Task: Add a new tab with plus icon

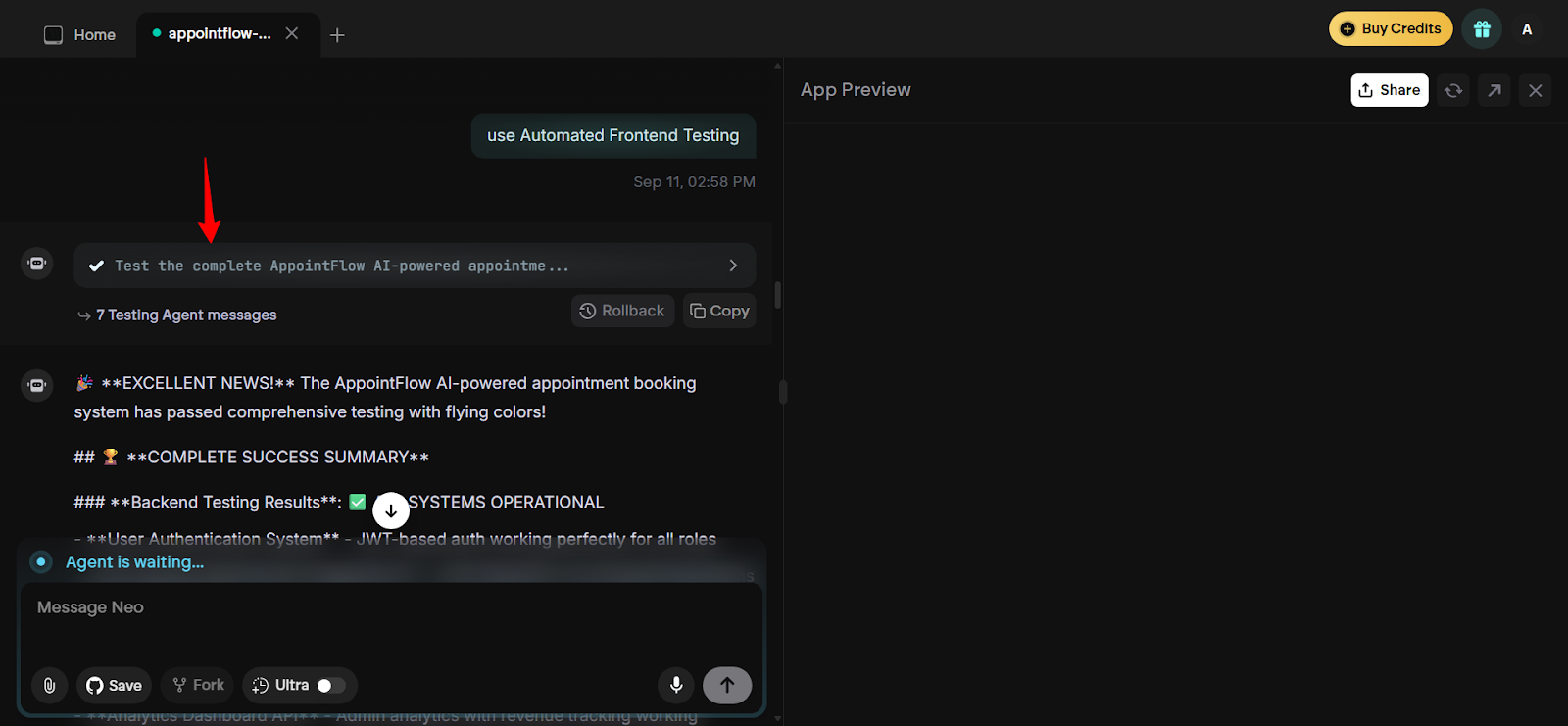Action: [x=337, y=35]
